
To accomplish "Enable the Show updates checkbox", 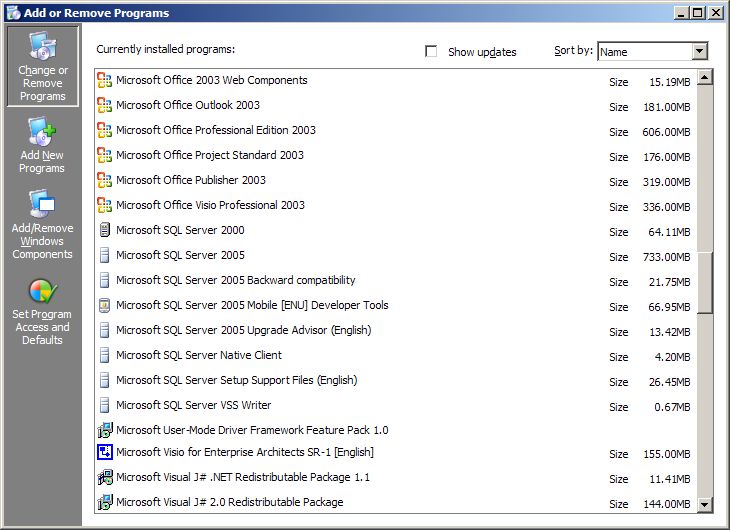I will coord(431,51).
